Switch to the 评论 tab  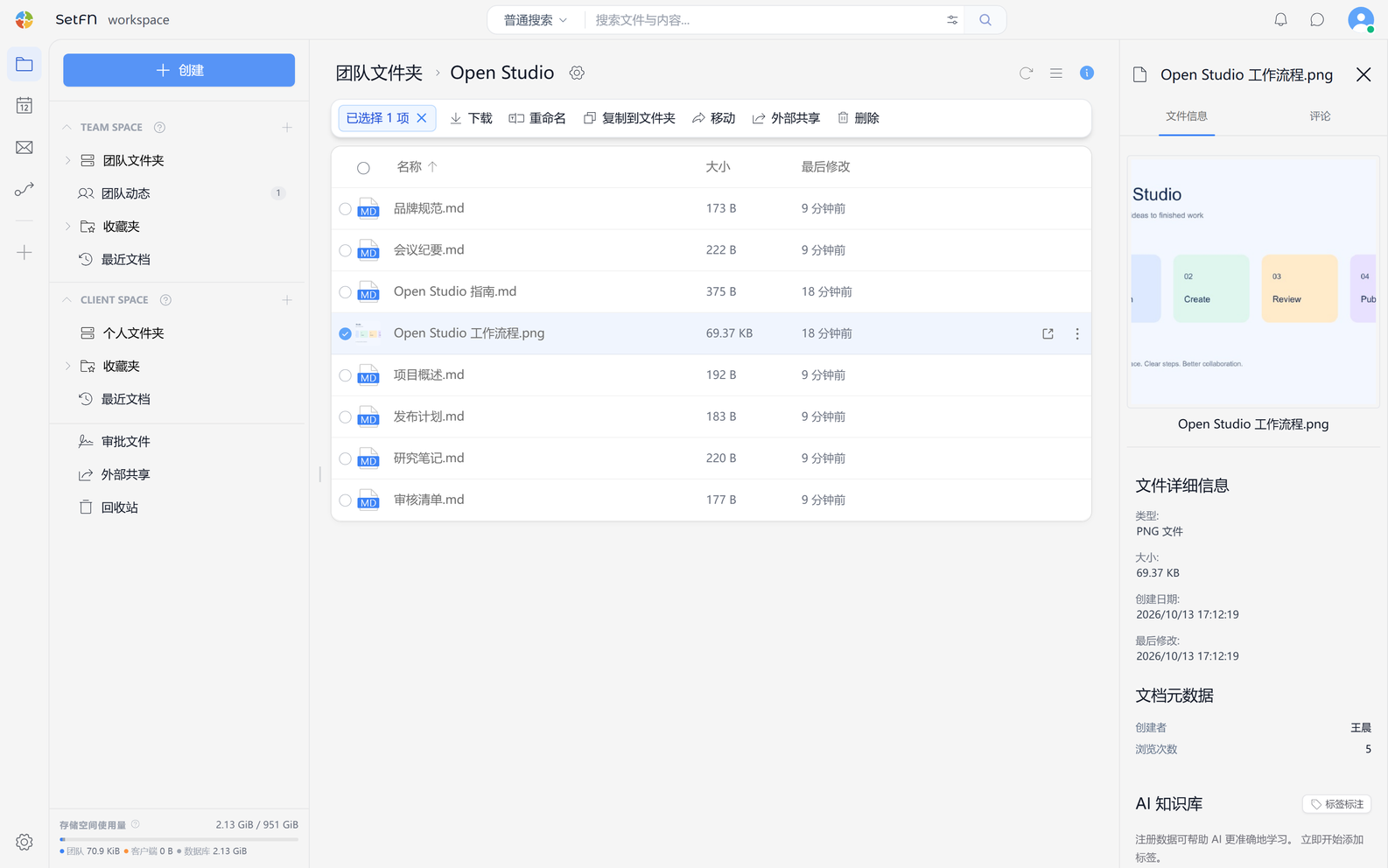(x=1320, y=116)
